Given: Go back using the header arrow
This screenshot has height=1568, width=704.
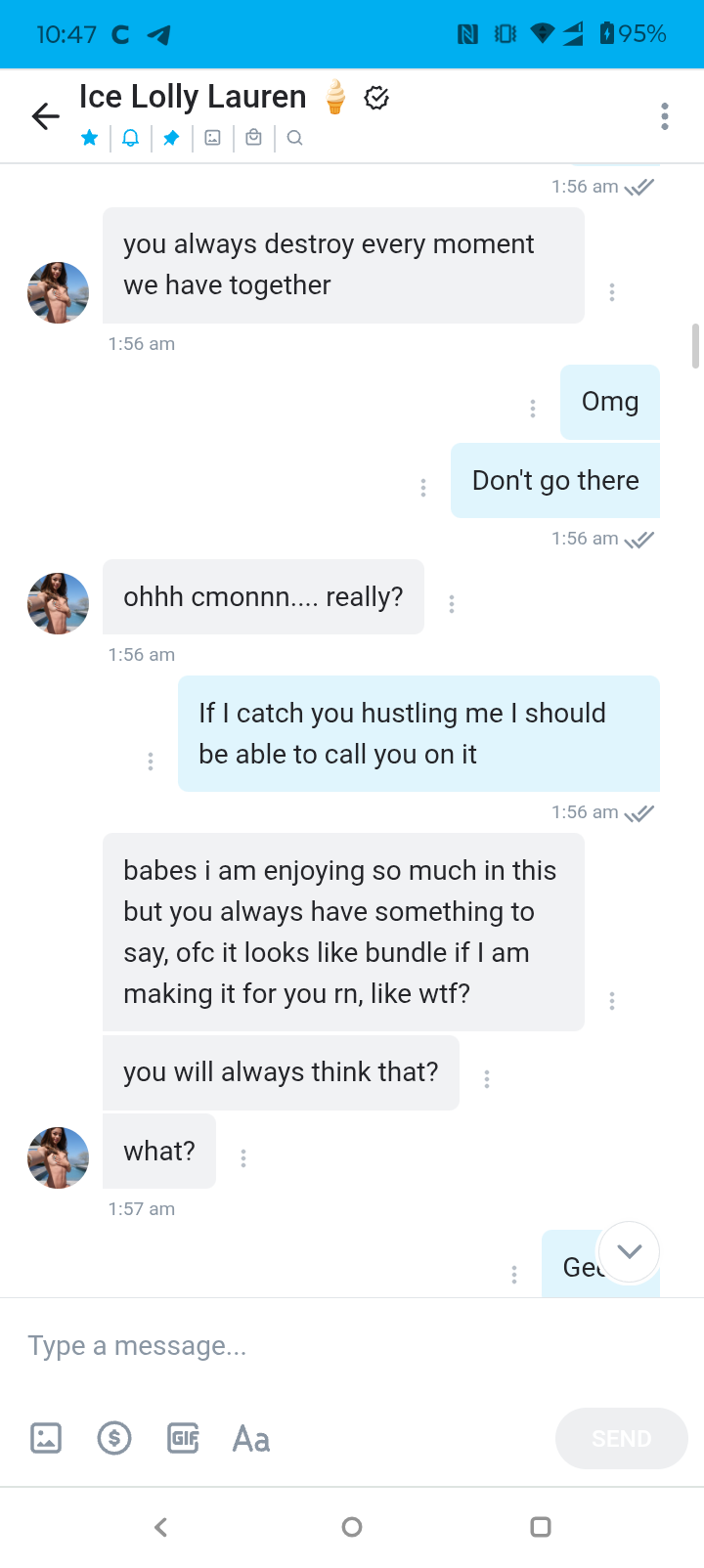Looking at the screenshot, I should 46,116.
